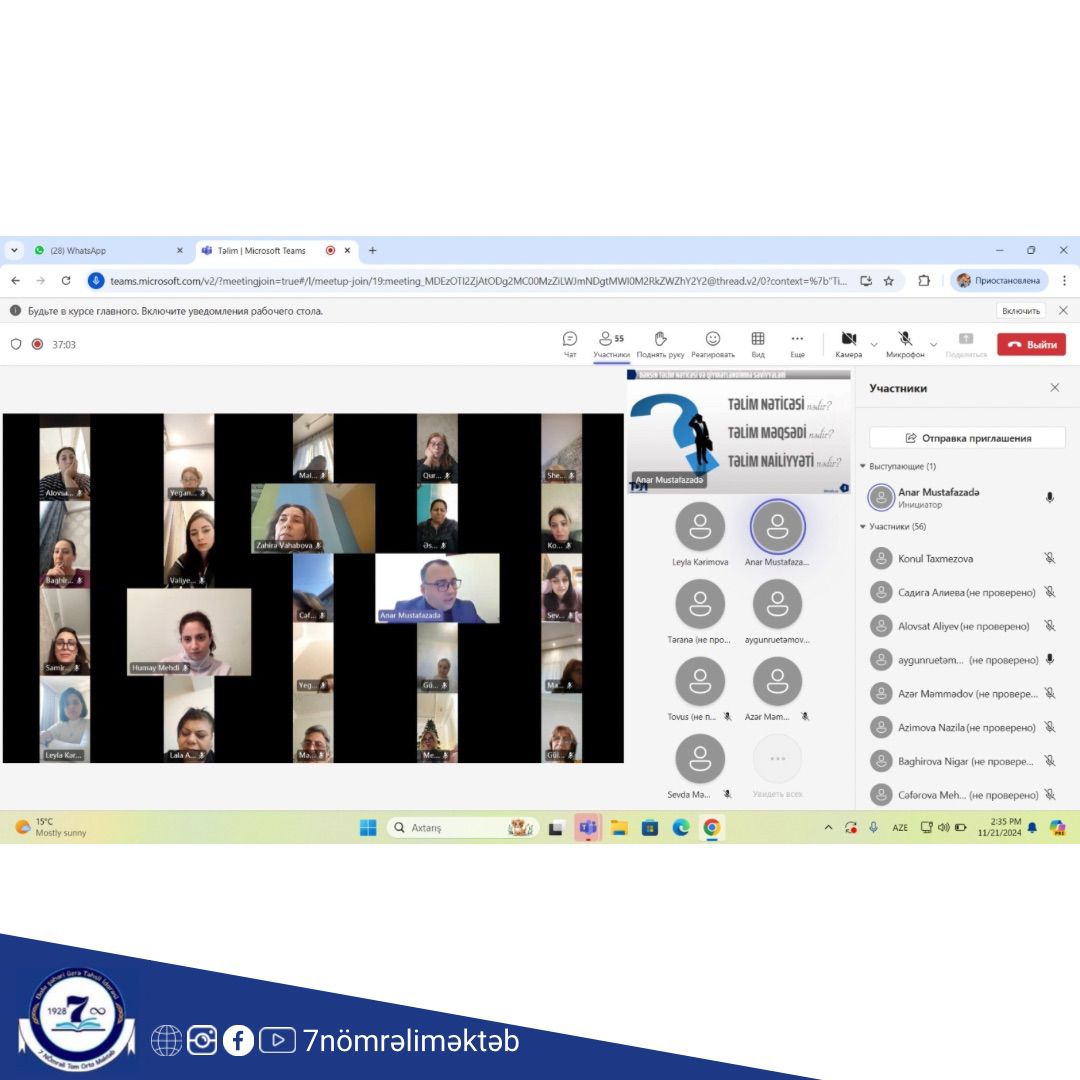The image size is (1080, 1080).
Task: Toggle the Участники participants panel button
Action: tap(611, 344)
